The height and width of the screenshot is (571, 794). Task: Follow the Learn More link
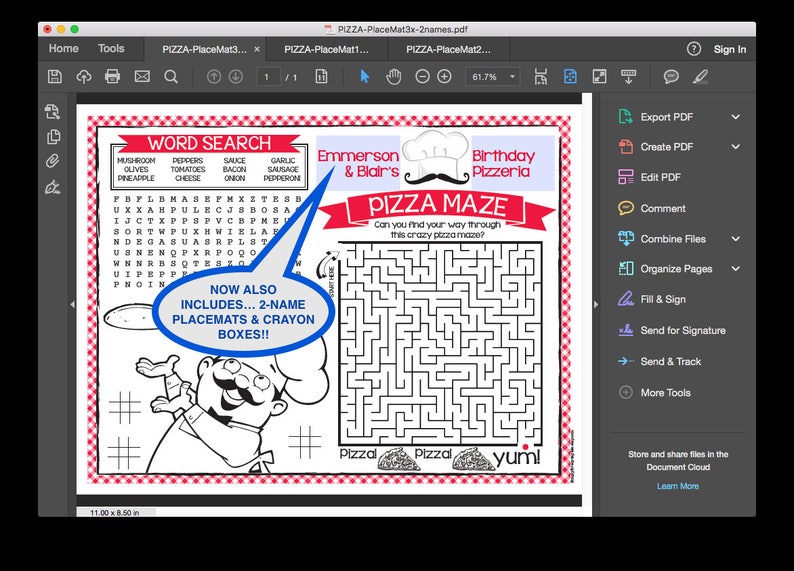coord(678,486)
